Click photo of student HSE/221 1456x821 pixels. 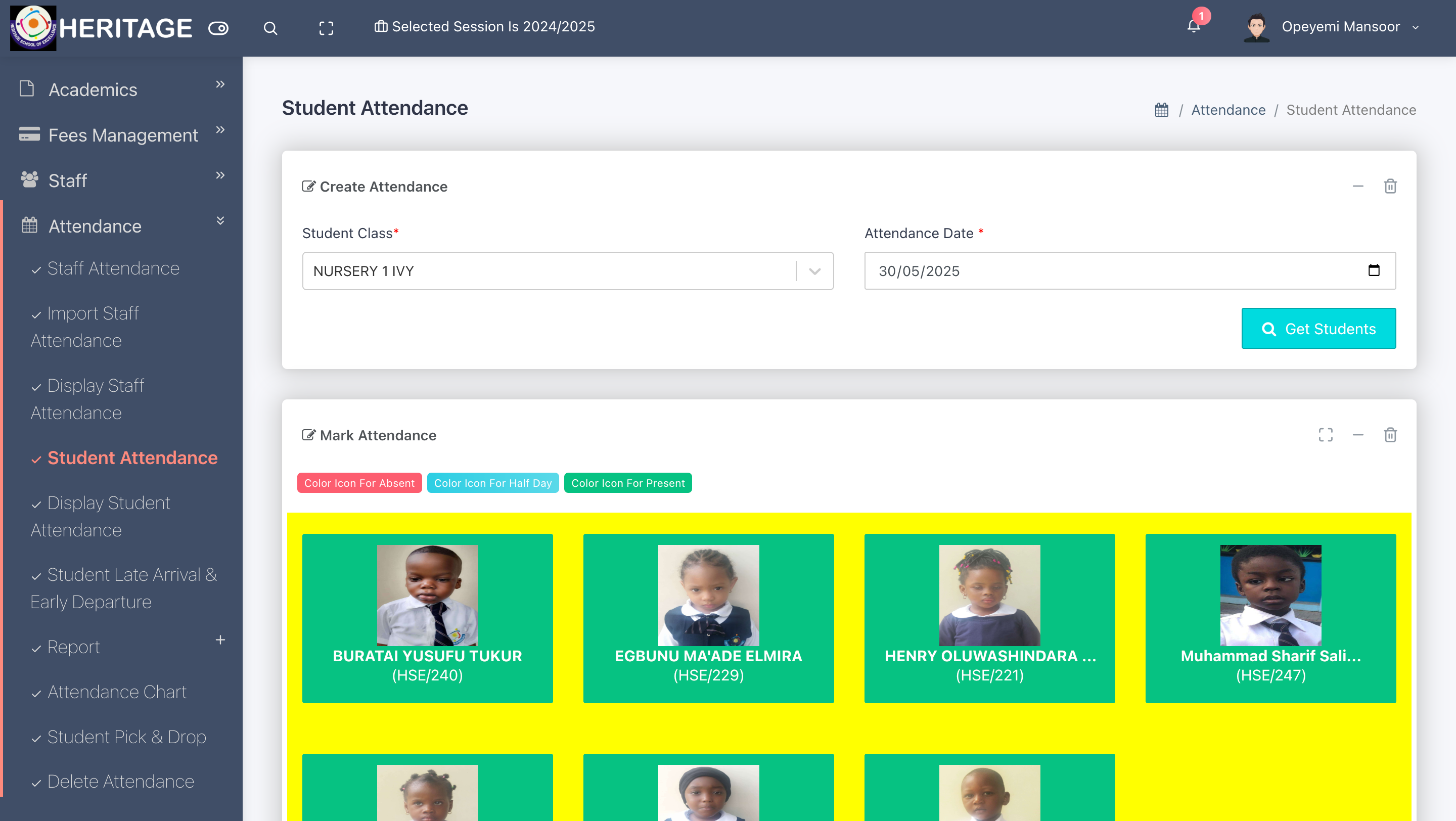pyautogui.click(x=989, y=595)
